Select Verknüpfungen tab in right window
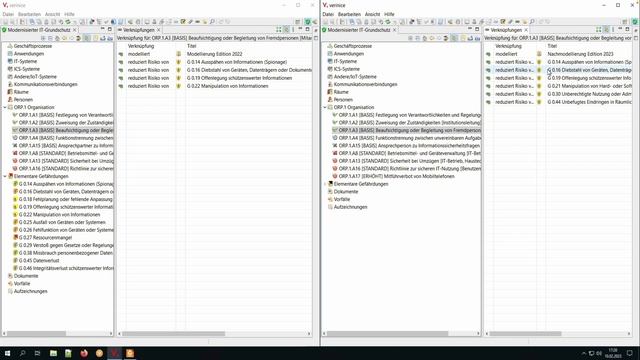 tap(506, 30)
